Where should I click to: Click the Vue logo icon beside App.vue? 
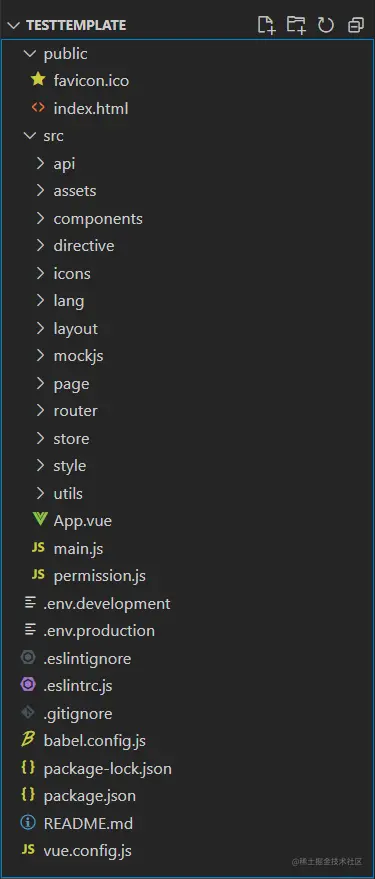pyautogui.click(x=39, y=520)
